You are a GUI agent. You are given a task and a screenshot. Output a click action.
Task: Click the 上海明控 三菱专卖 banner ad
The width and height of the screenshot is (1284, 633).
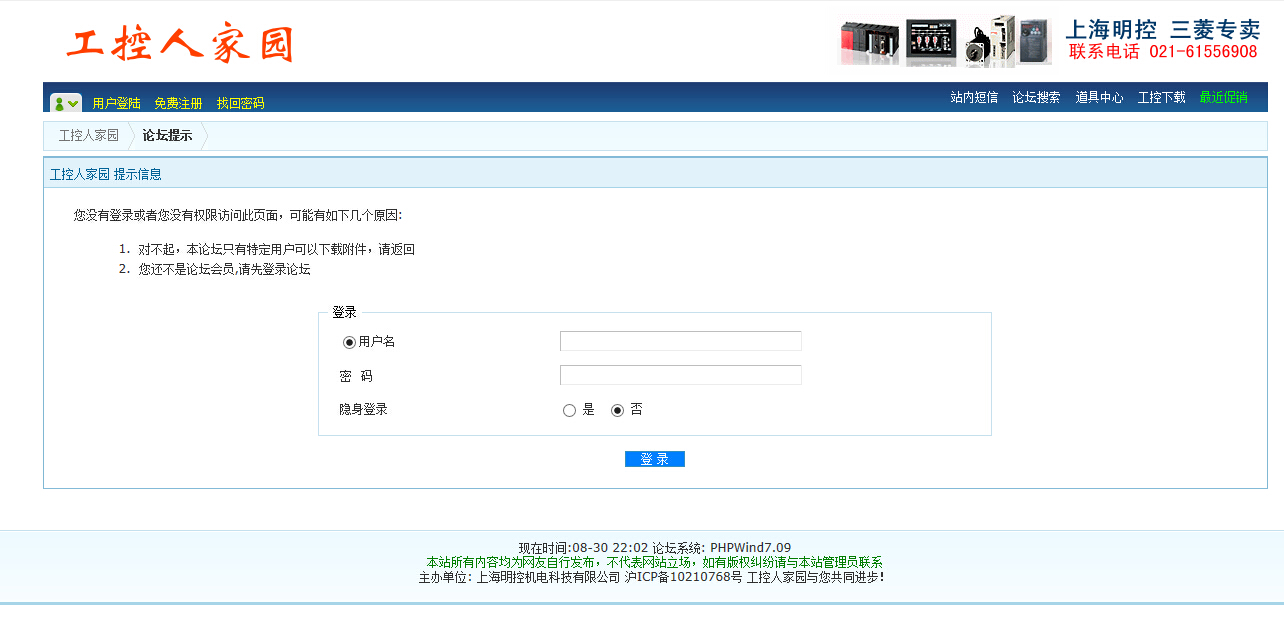point(1048,41)
